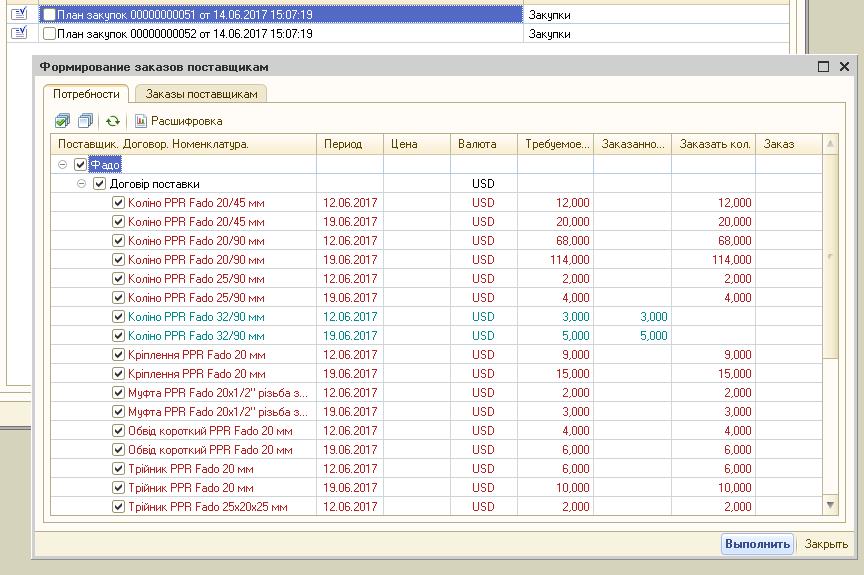Click the Закрыть button
Viewport: 864px width, 575px height.
click(x=826, y=544)
